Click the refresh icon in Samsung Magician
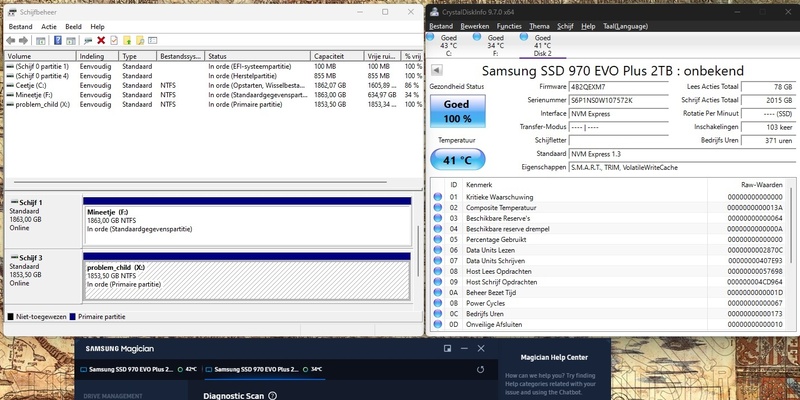 (480, 369)
